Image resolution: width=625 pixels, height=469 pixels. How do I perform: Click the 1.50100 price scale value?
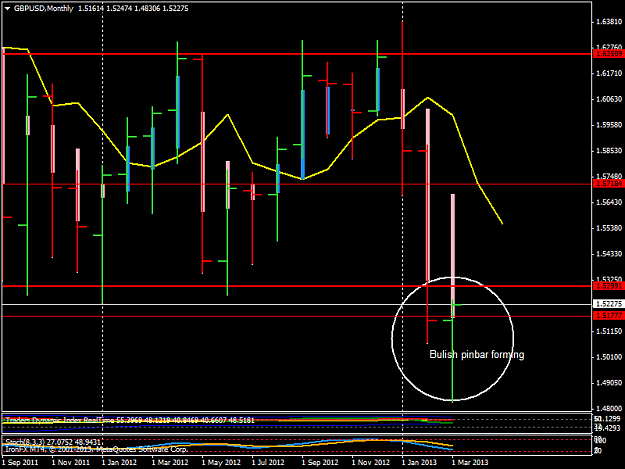click(x=609, y=357)
